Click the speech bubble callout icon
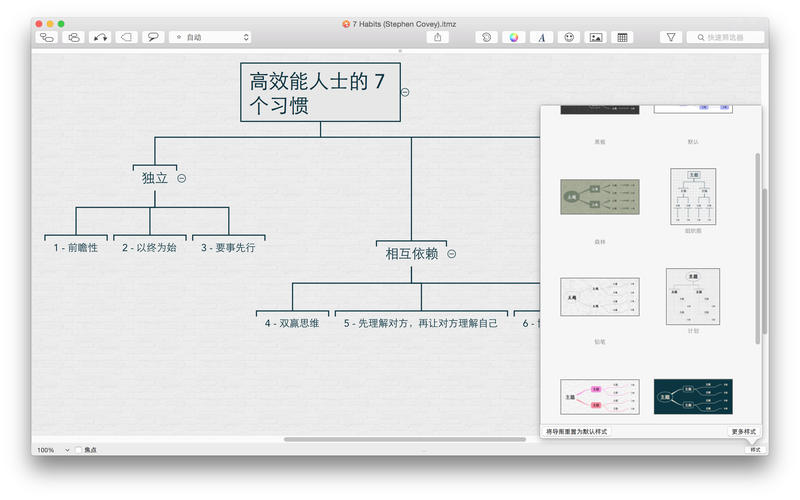Viewport: 800px width, 500px height. (153, 37)
